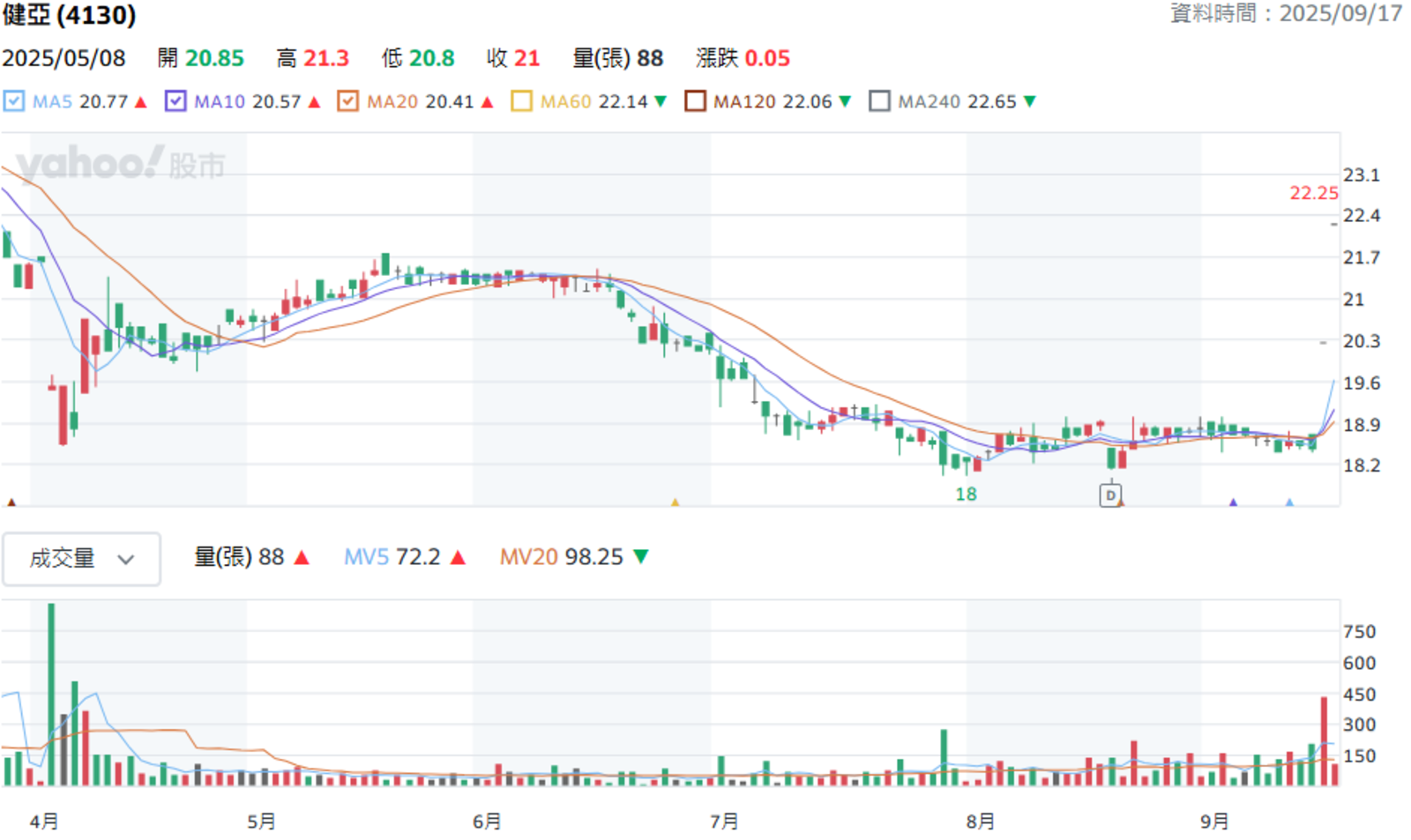Click the dark red triangle marker at chart start
The height and width of the screenshot is (840, 1411).
[x=11, y=502]
